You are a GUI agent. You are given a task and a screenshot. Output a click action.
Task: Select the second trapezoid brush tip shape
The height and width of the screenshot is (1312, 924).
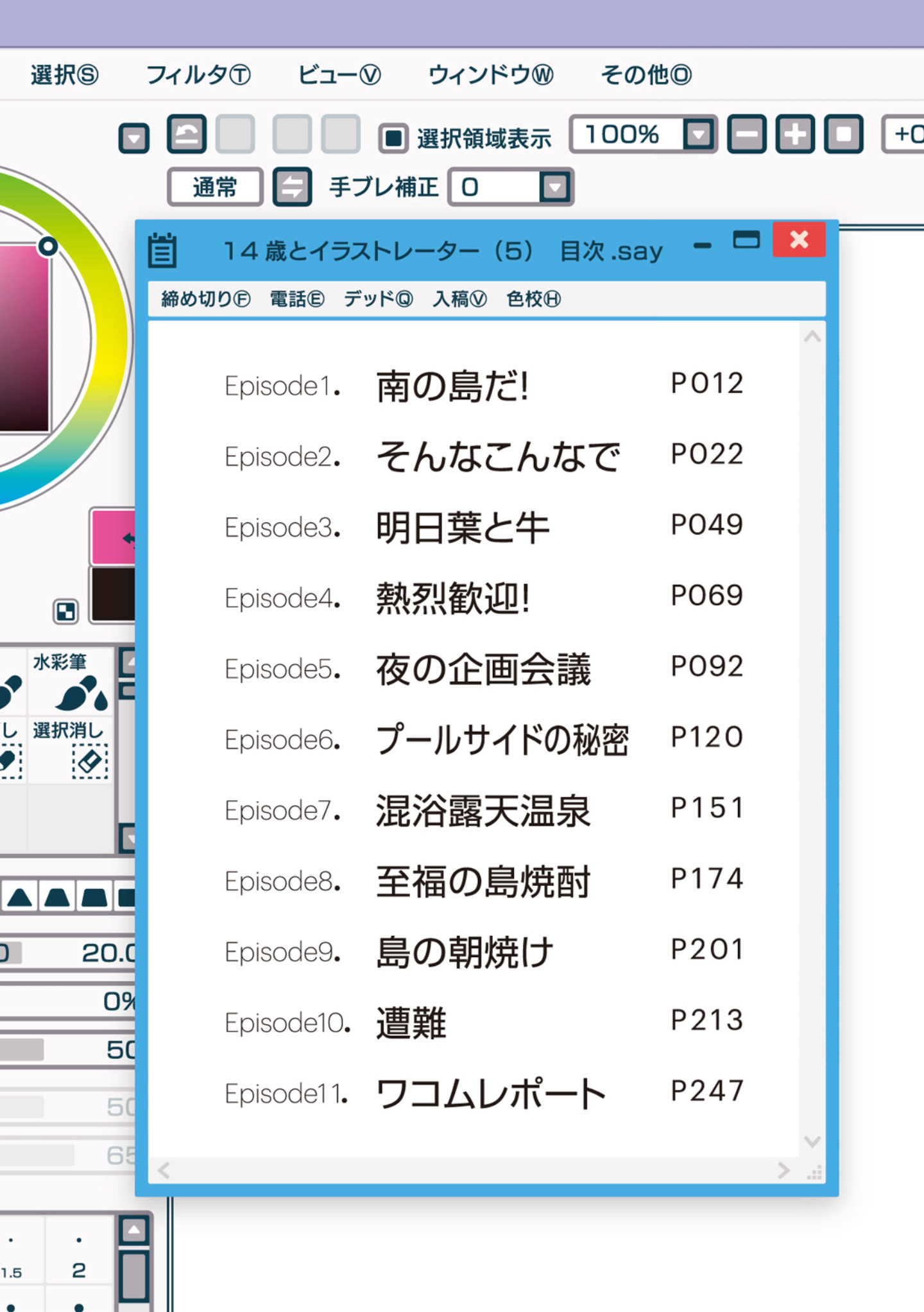[57, 897]
